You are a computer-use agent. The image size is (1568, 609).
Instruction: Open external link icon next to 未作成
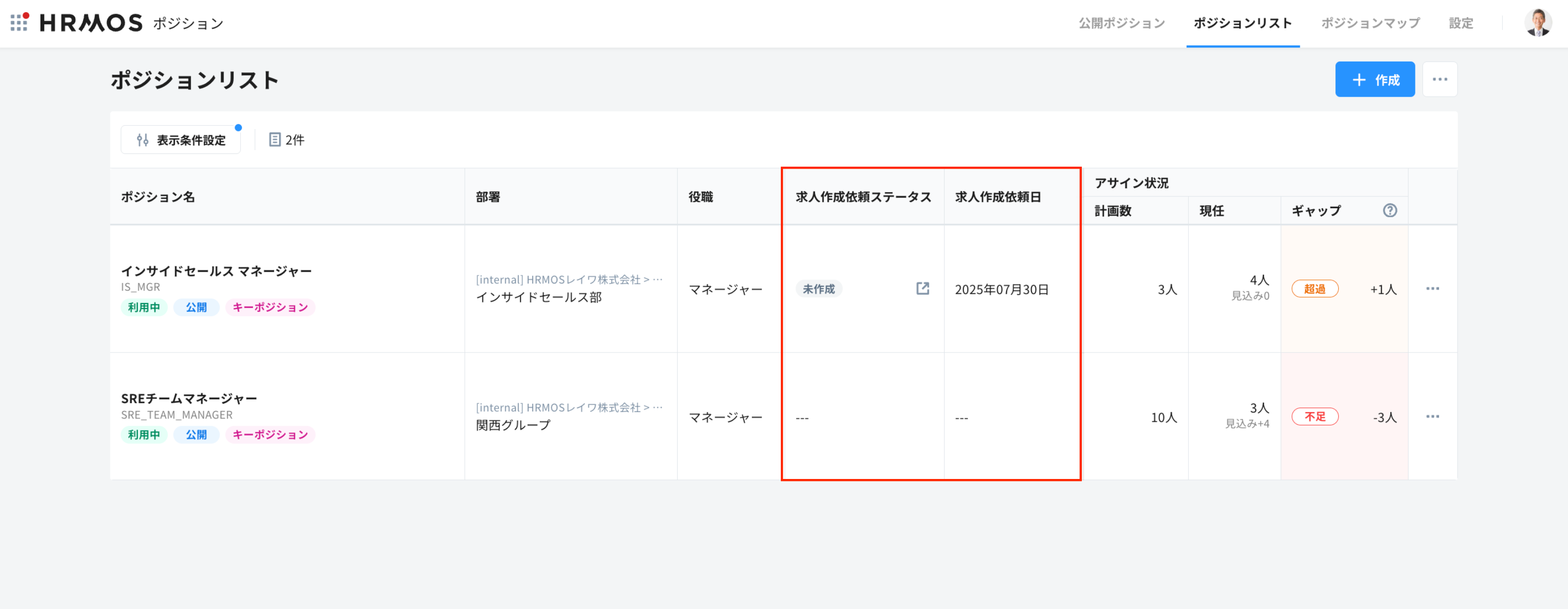click(x=922, y=289)
